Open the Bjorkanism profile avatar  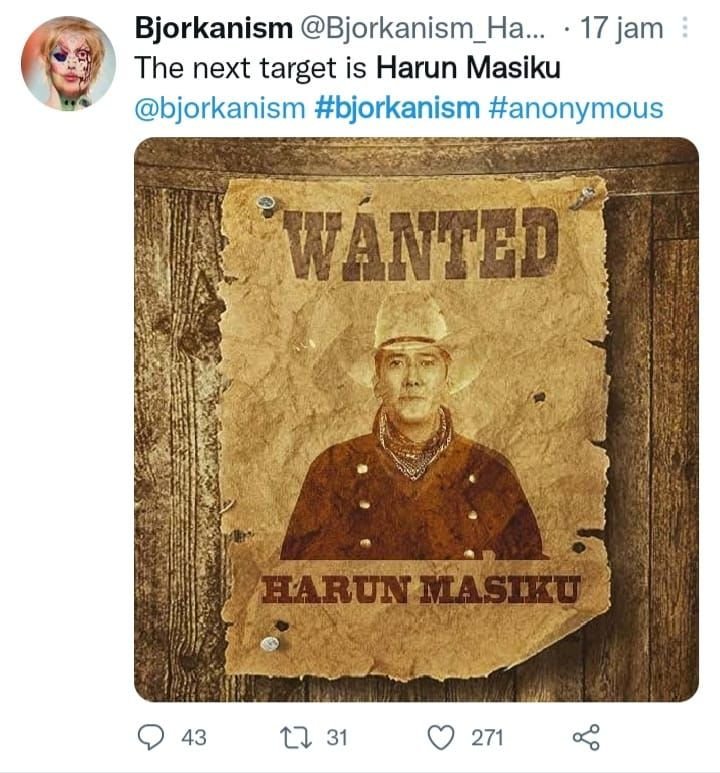pos(67,62)
